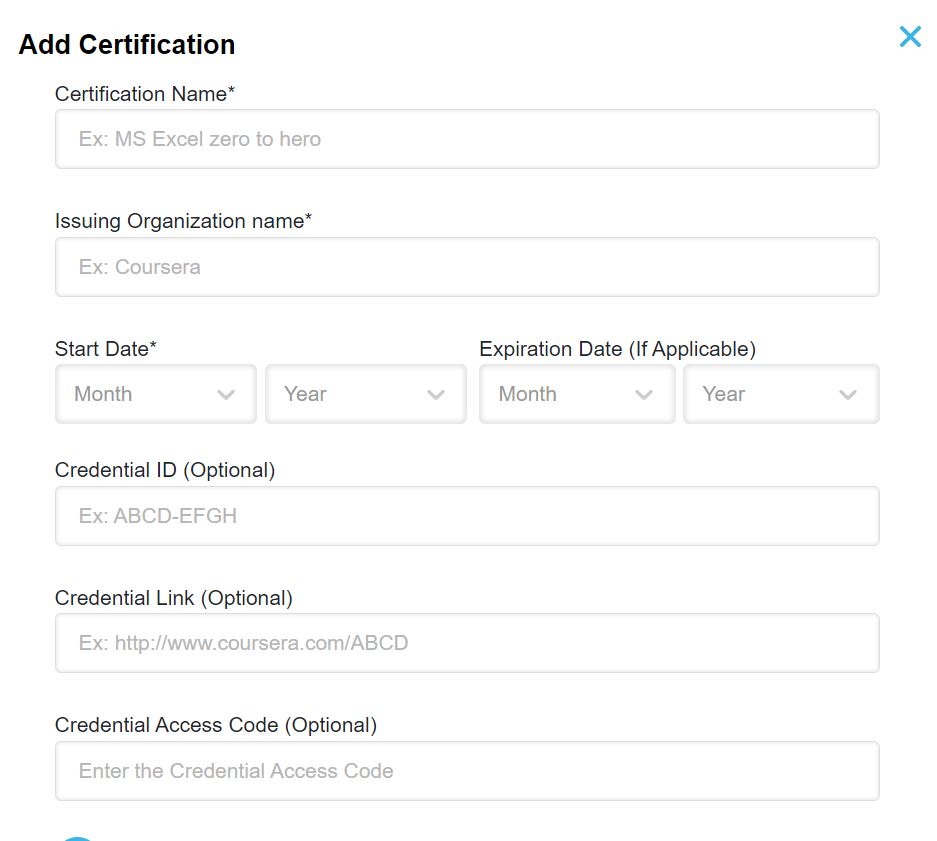Open the Expiration Date Year dropdown
937x841 pixels.
pyautogui.click(x=781, y=394)
